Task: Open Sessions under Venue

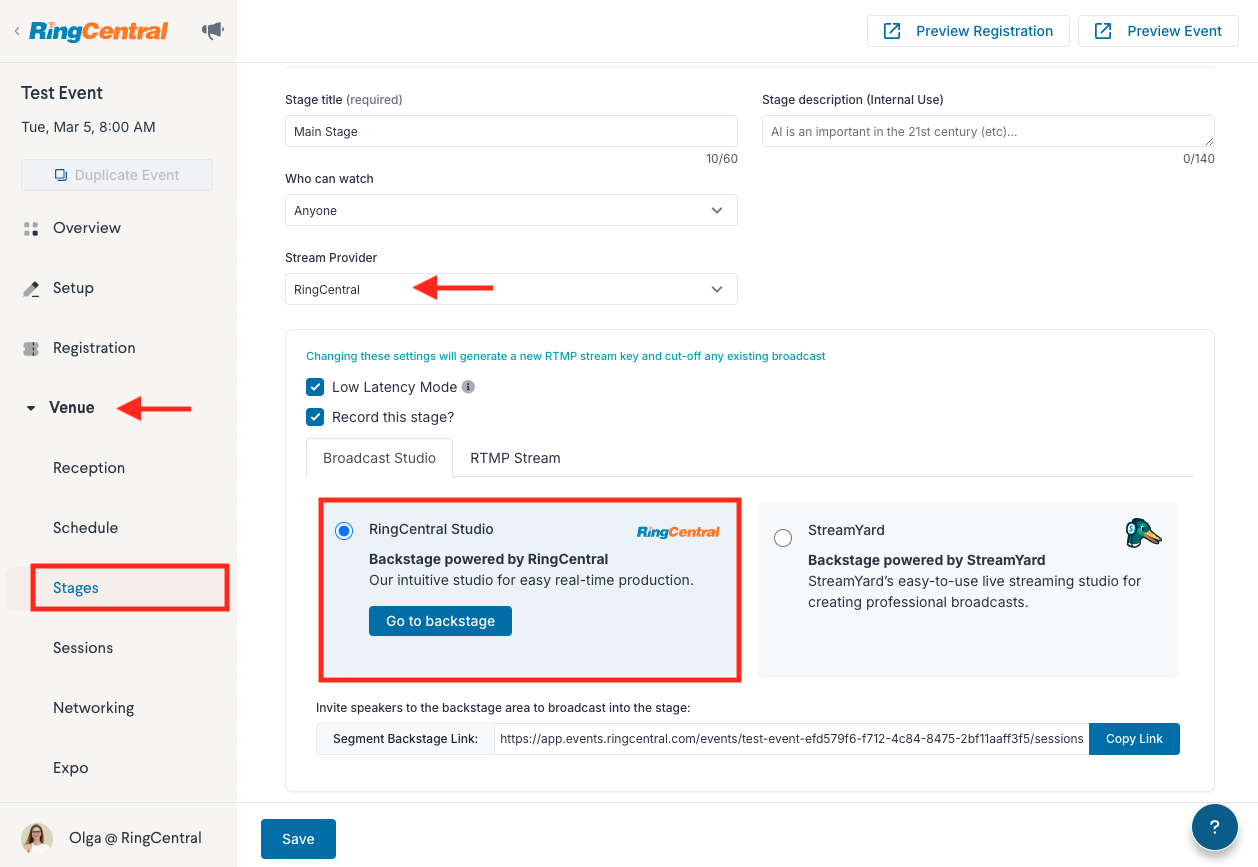Action: (x=83, y=648)
